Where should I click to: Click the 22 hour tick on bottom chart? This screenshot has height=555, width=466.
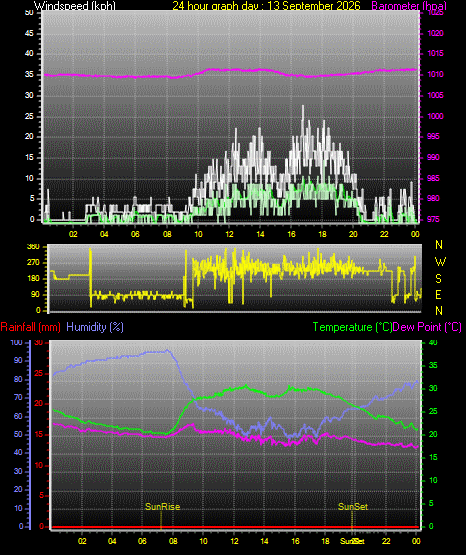(x=386, y=541)
